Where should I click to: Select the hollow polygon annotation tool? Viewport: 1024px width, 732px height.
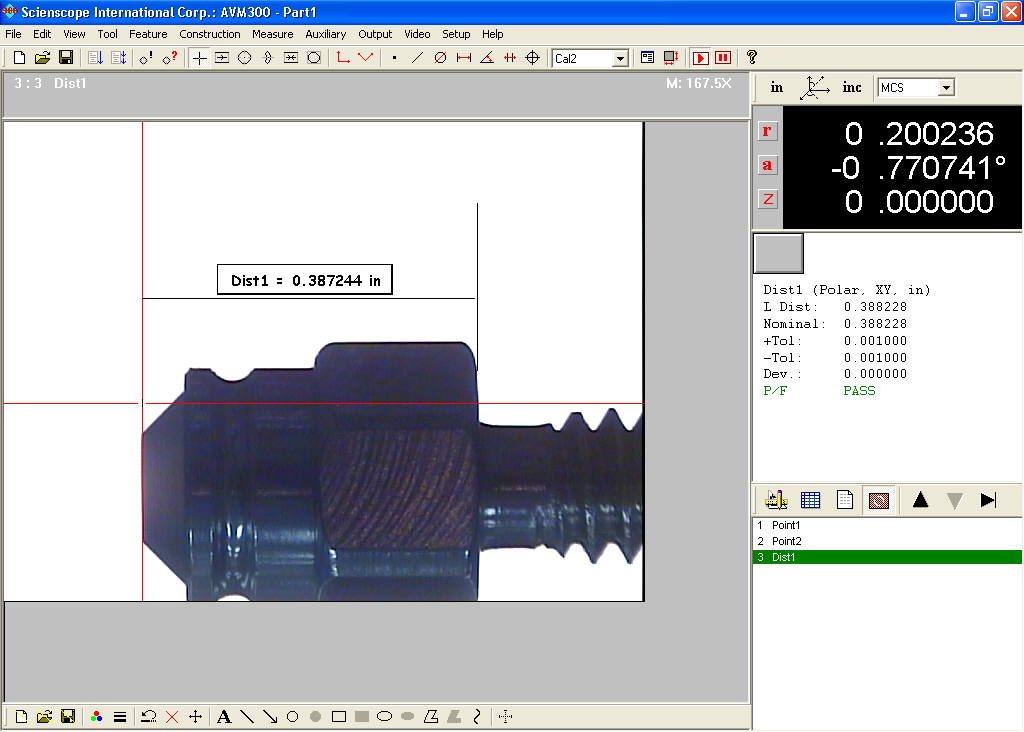[x=431, y=717]
